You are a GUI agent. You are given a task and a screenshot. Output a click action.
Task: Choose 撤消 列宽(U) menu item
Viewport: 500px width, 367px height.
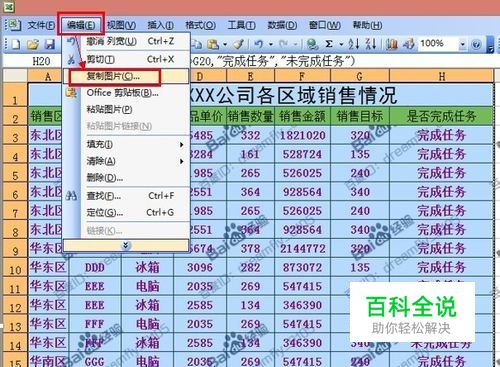point(127,41)
